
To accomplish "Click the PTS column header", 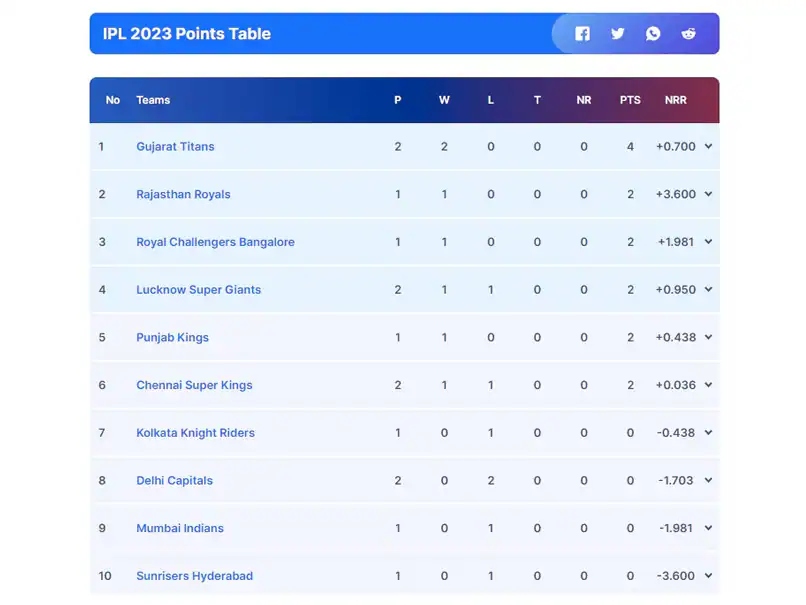I will click(x=630, y=100).
